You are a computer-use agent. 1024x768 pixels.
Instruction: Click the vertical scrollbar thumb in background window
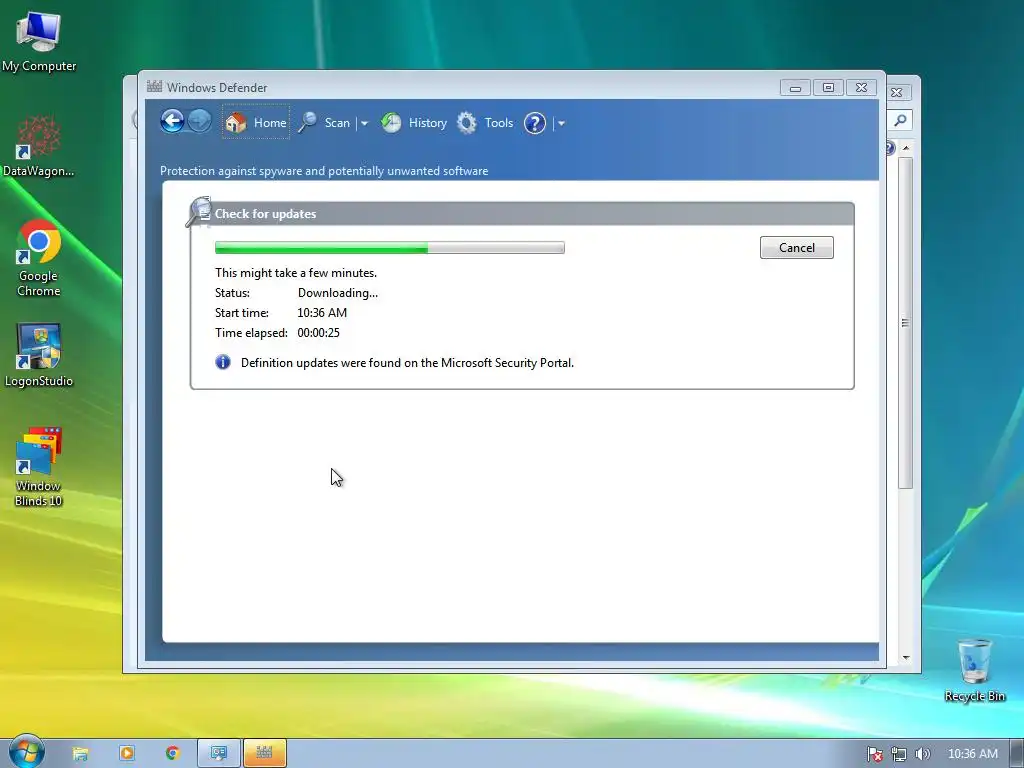905,323
